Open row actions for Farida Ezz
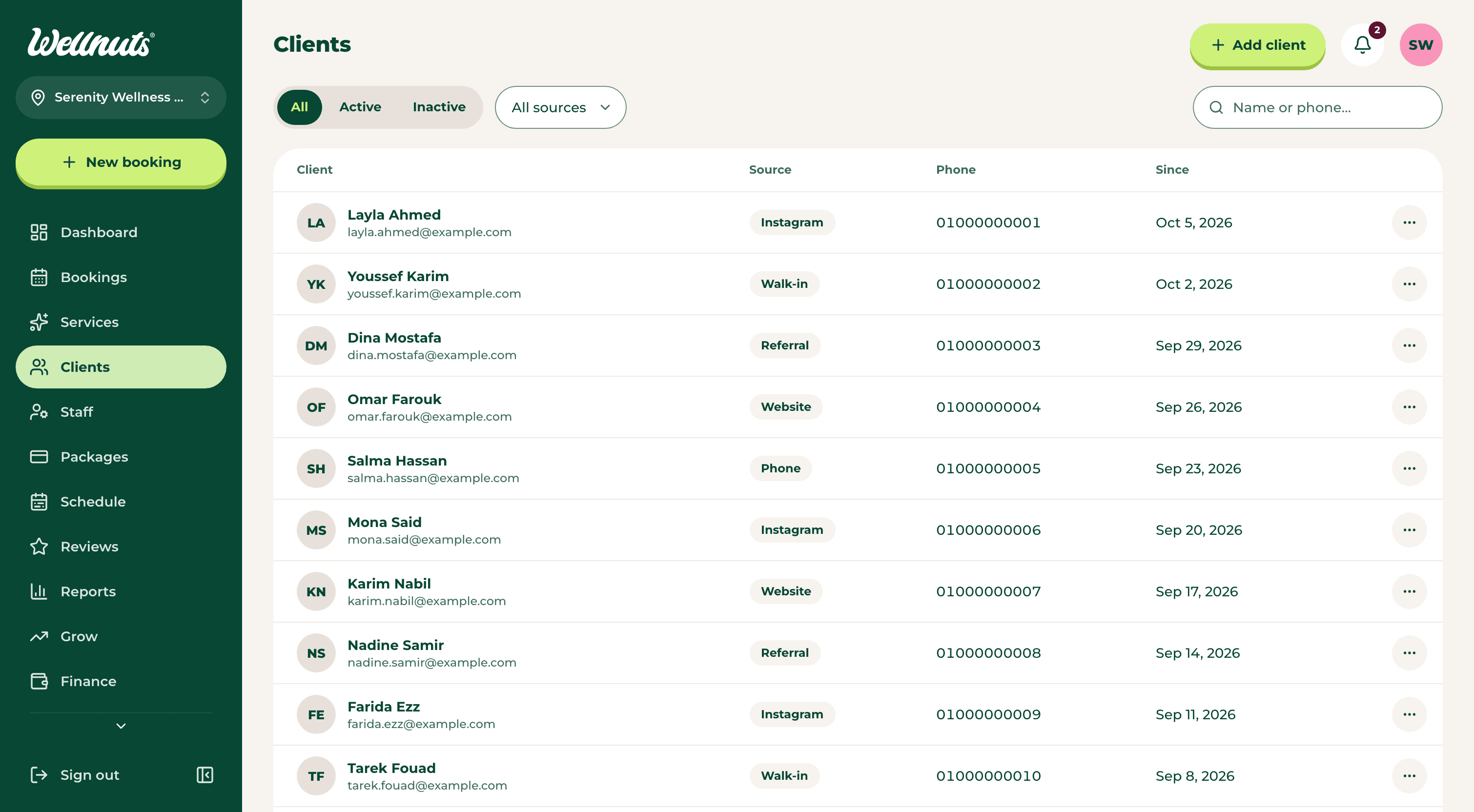 coord(1410,715)
